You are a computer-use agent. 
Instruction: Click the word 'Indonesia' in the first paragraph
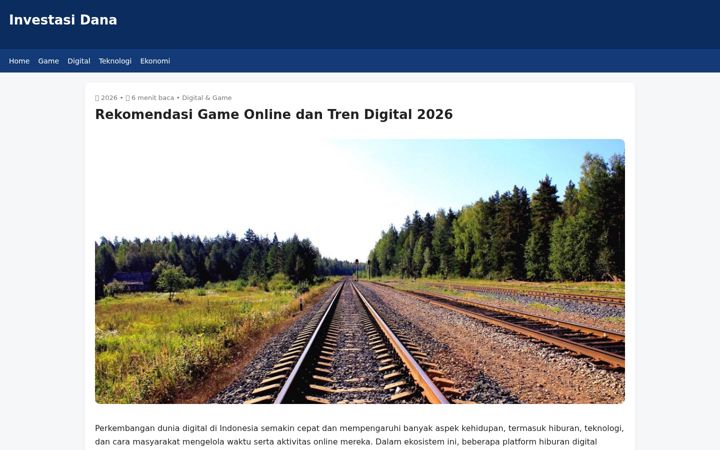click(x=239, y=428)
